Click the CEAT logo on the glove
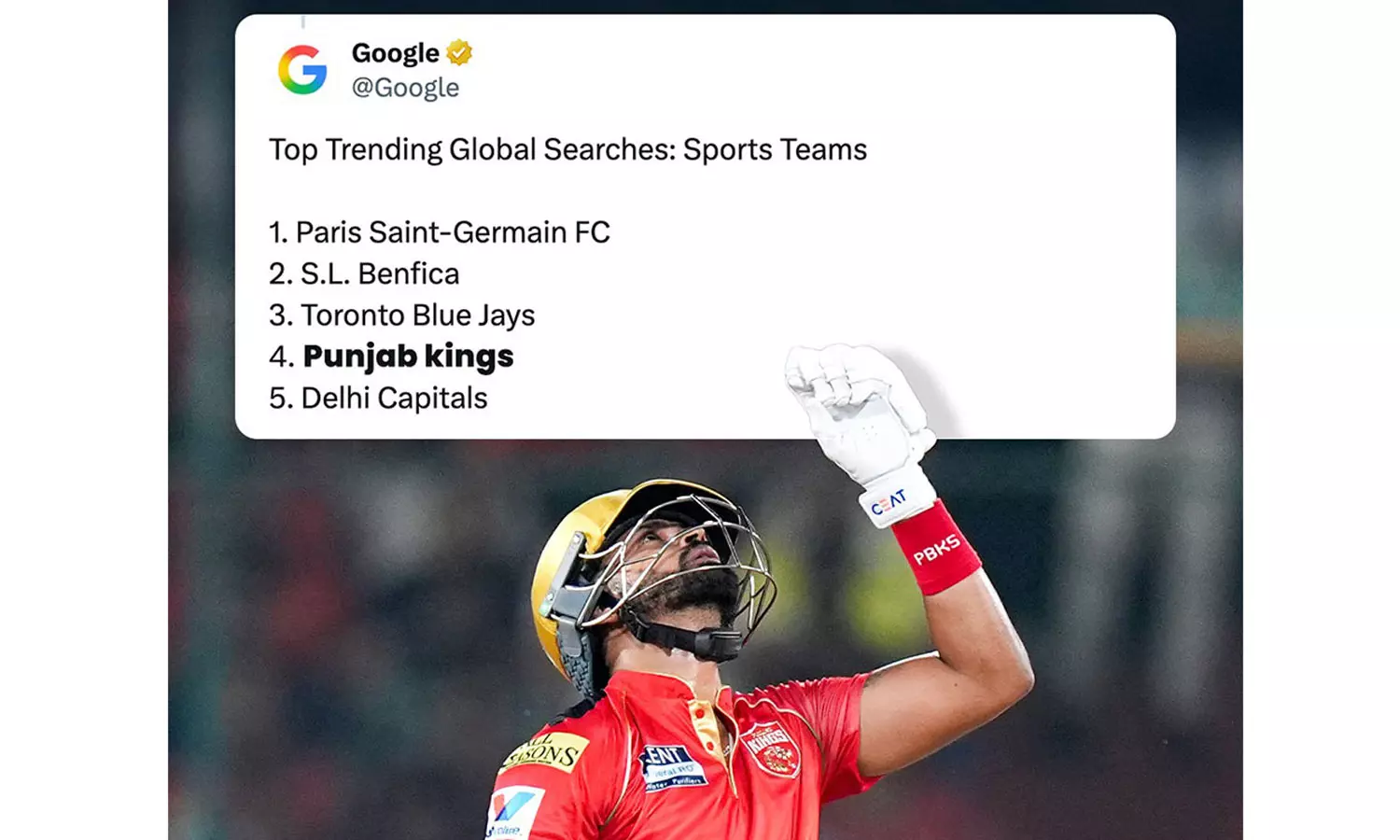Image resolution: width=1400 pixels, height=840 pixels. [889, 503]
